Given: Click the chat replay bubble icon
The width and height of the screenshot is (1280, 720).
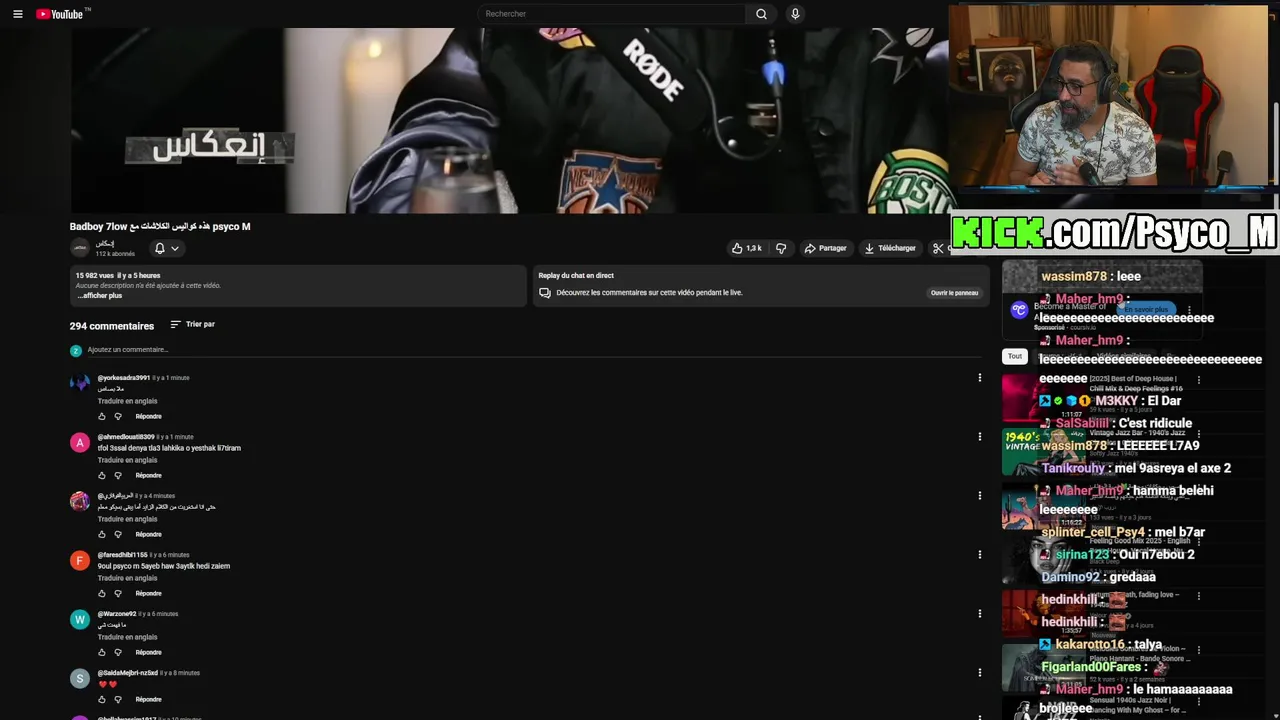Looking at the screenshot, I should click(545, 293).
